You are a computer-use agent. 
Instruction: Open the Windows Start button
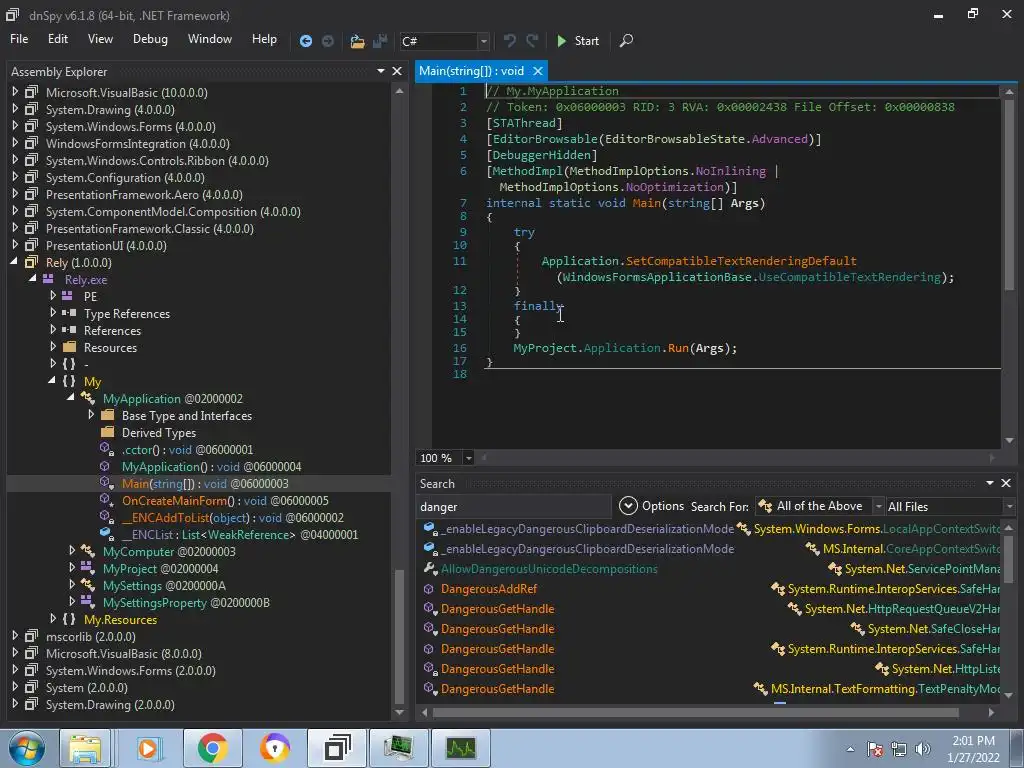[x=26, y=748]
